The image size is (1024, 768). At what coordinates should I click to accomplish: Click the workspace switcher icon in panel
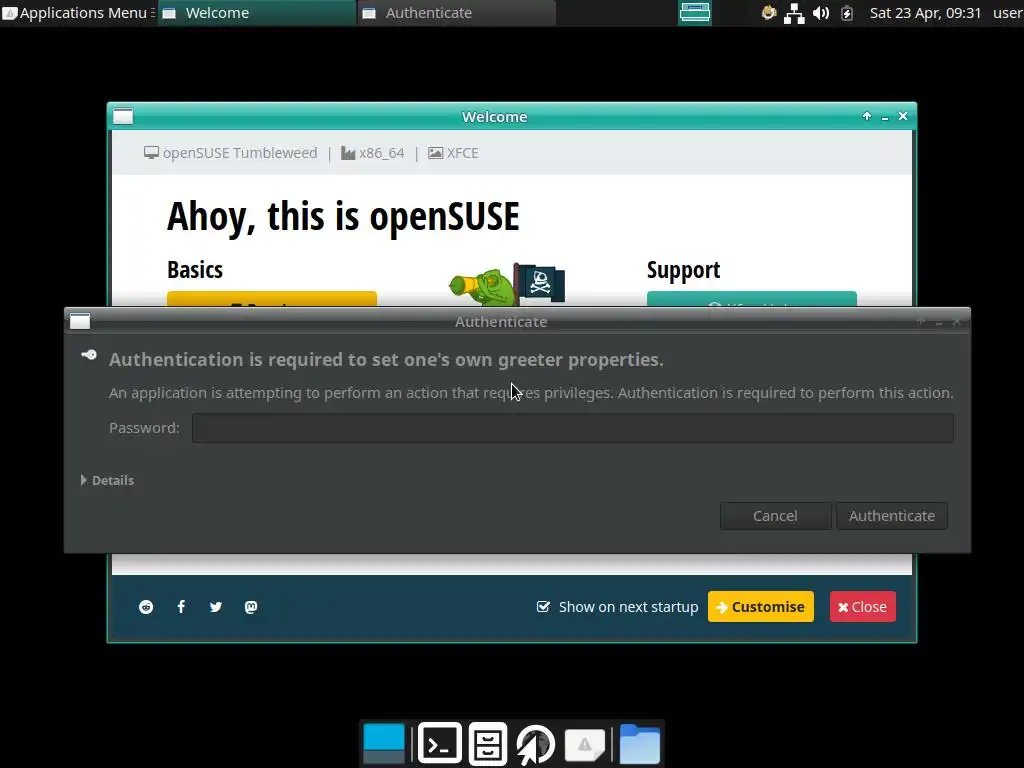click(x=694, y=12)
